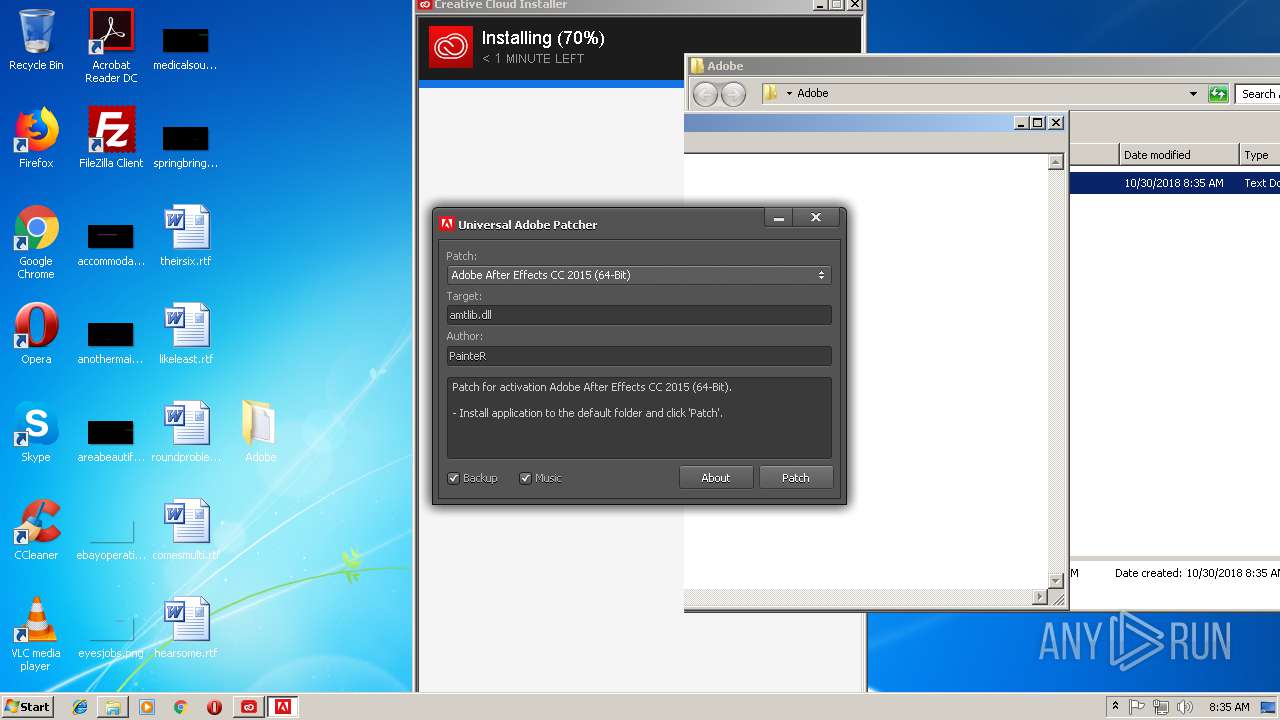The width and height of the screenshot is (1280, 720).
Task: Select the eyesjobs.png desktop file
Action: 111,634
